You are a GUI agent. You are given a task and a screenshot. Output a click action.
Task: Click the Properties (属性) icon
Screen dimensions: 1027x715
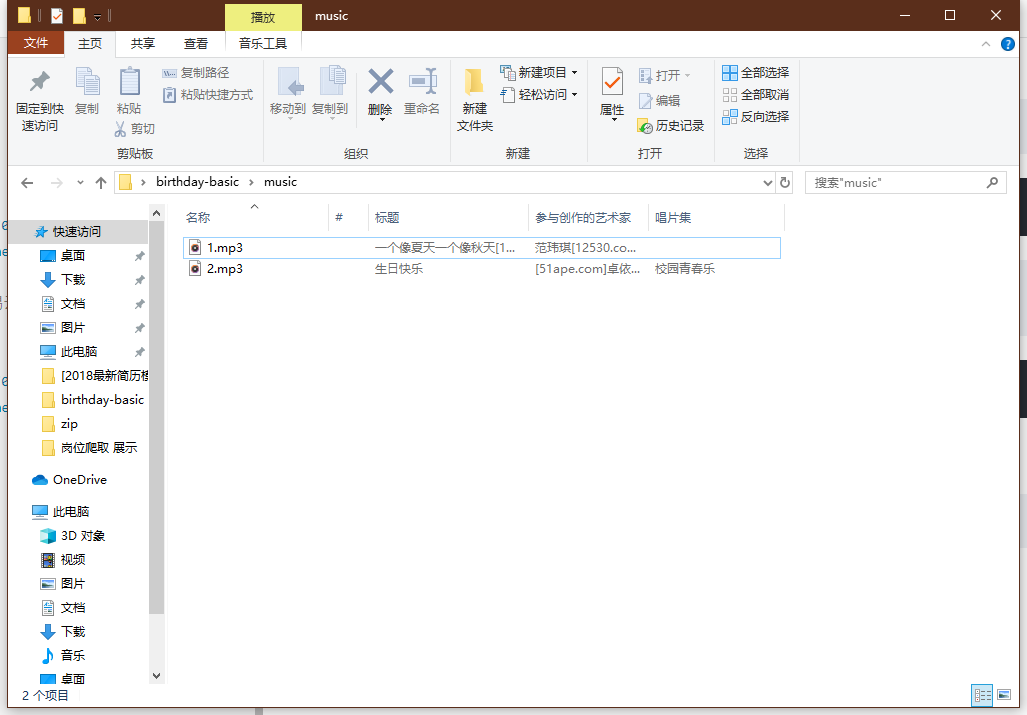pyautogui.click(x=612, y=83)
